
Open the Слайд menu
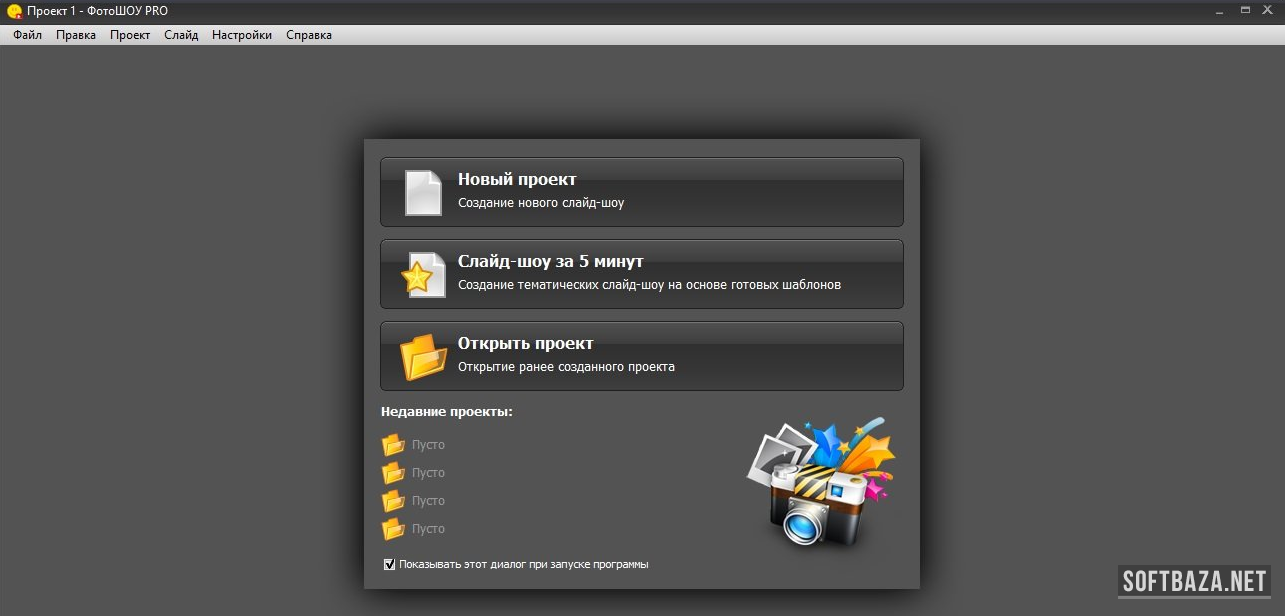(181, 35)
